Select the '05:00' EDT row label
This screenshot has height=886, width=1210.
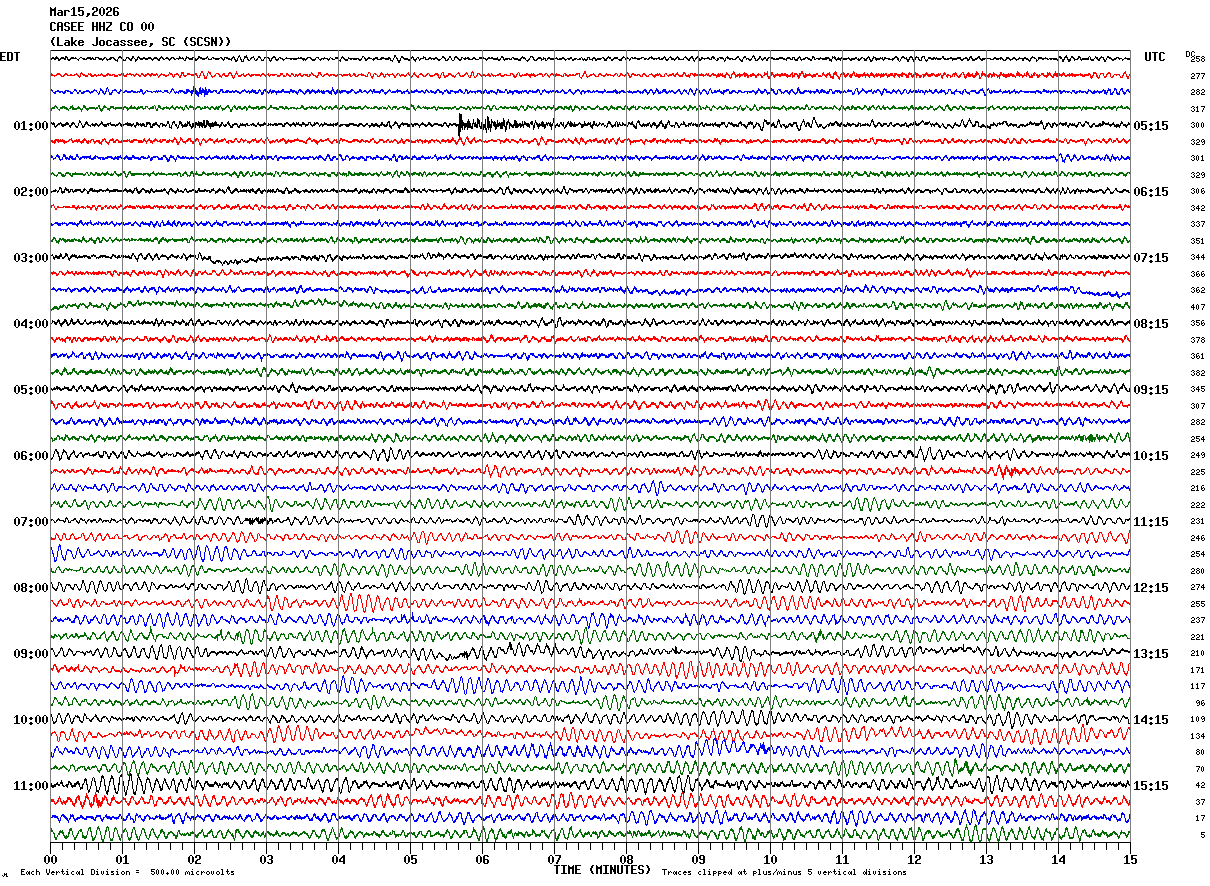pyautogui.click(x=31, y=390)
